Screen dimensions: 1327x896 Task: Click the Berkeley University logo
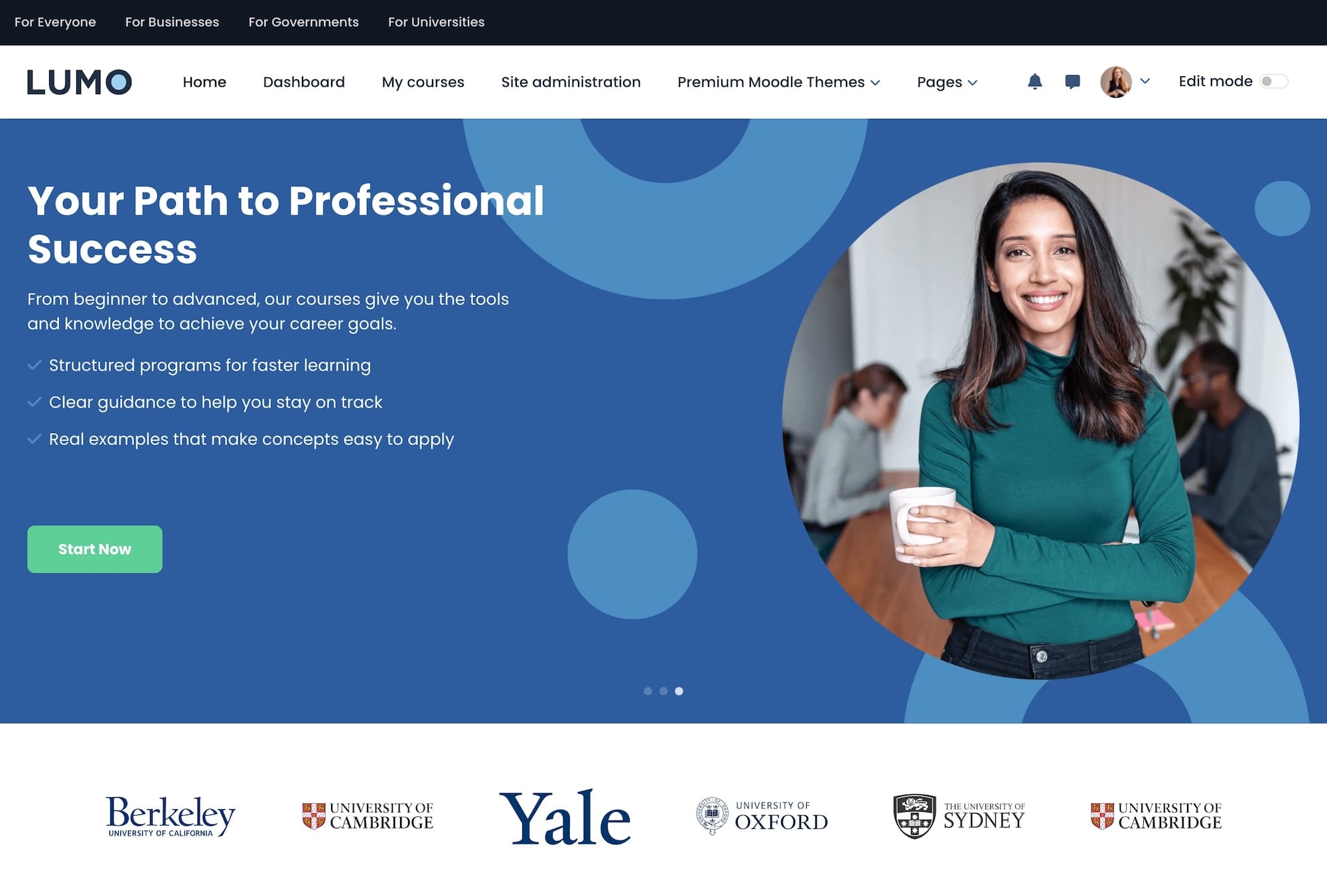pyautogui.click(x=171, y=816)
